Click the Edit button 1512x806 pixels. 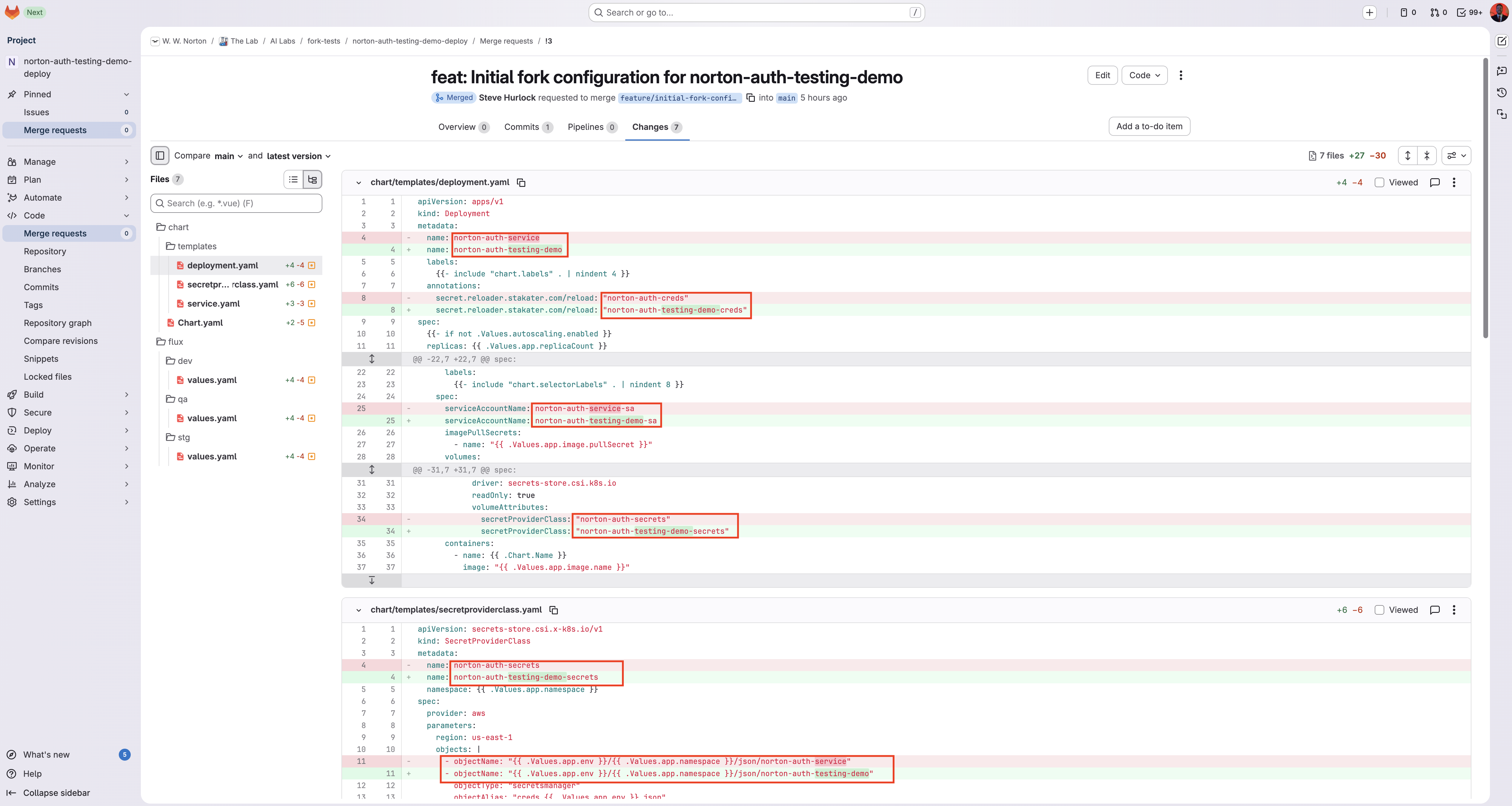click(x=1102, y=75)
